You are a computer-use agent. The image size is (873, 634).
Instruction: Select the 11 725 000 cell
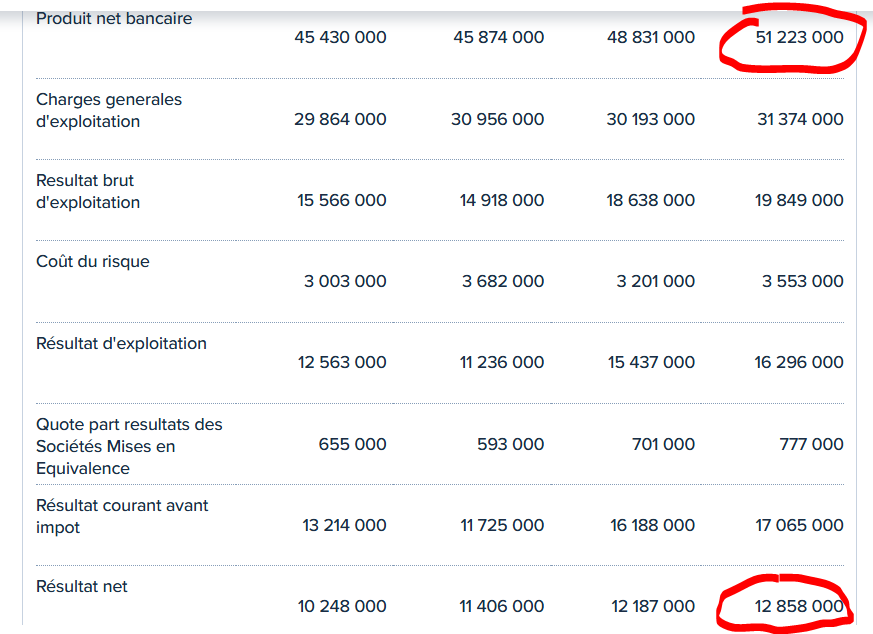click(502, 525)
